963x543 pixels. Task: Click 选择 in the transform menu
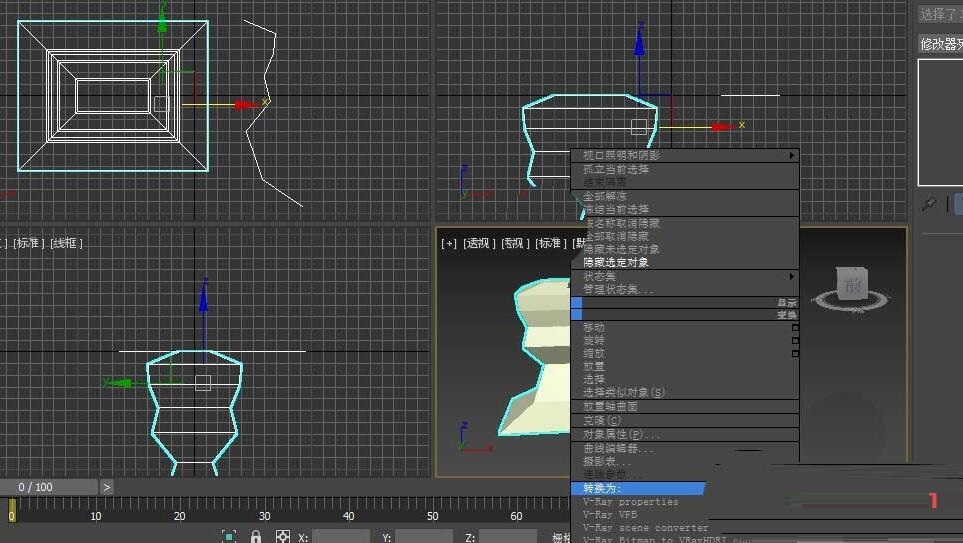coord(594,380)
